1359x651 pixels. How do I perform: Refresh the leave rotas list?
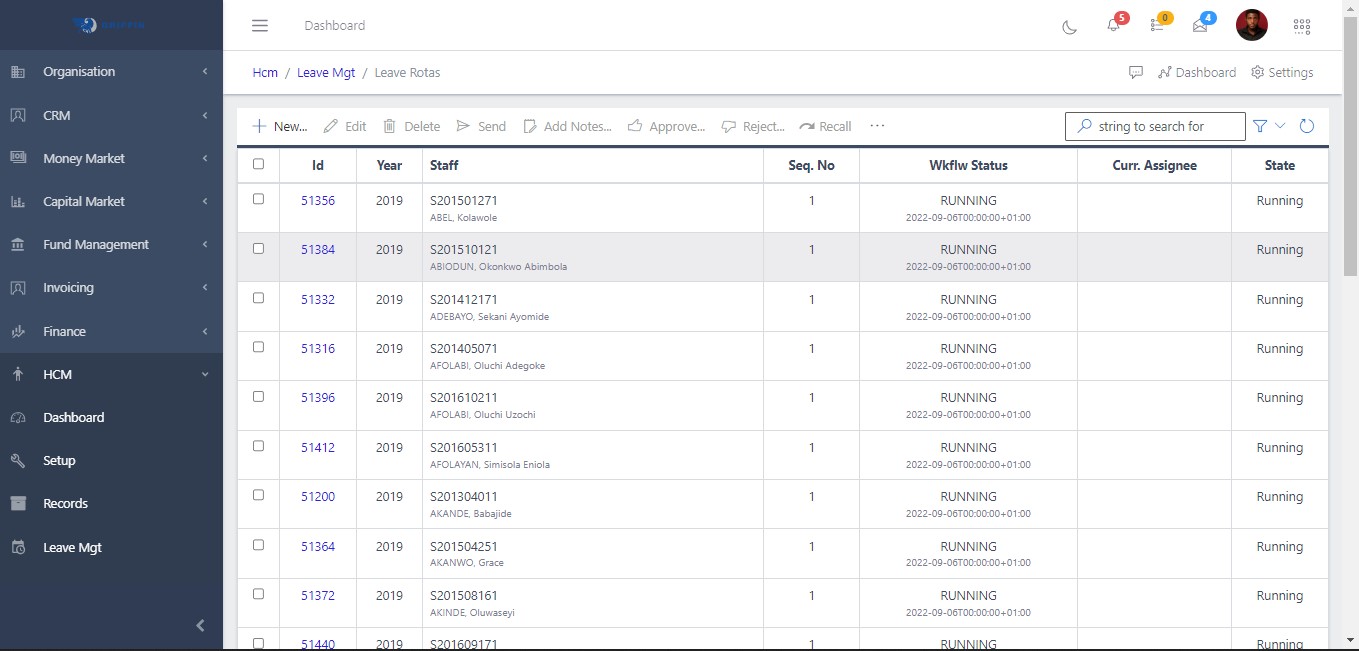(1307, 126)
